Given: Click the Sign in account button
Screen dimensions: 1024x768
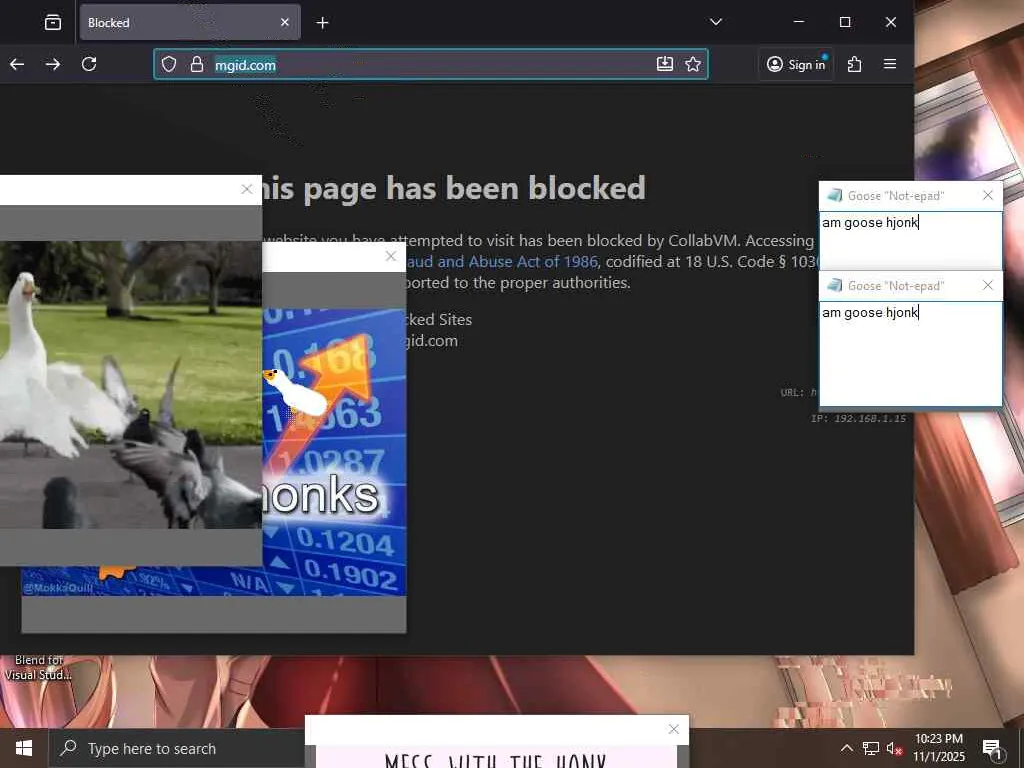Looking at the screenshot, I should [x=796, y=64].
